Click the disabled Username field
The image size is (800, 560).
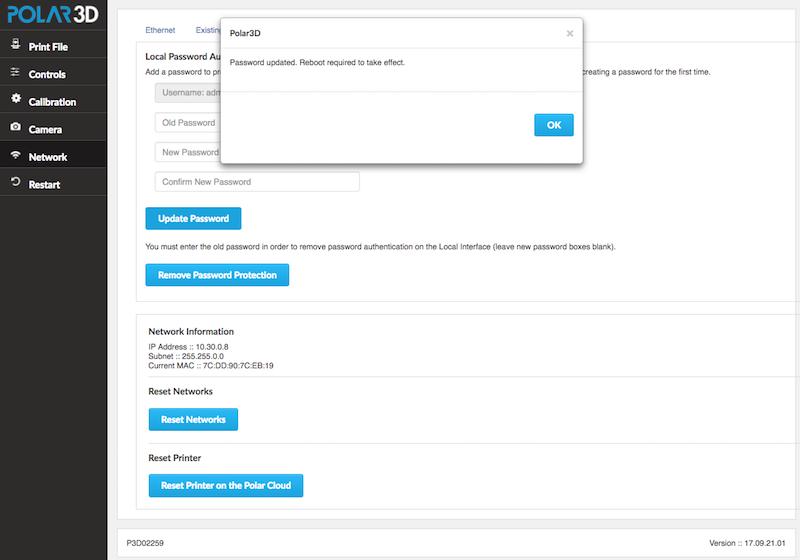coord(188,93)
